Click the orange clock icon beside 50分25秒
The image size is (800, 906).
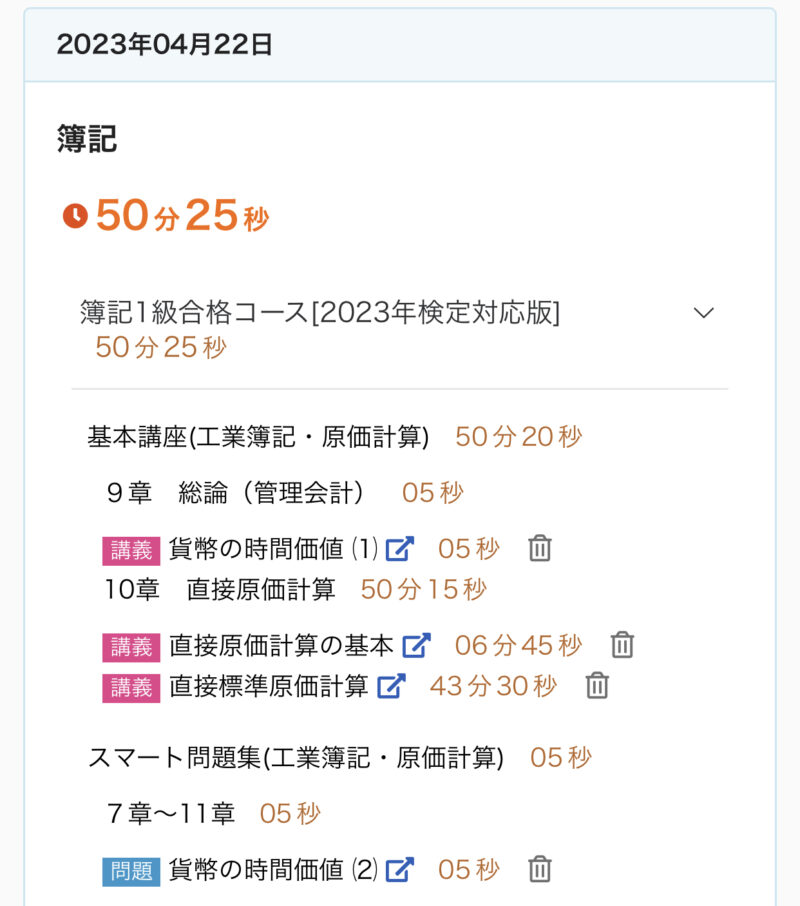(x=75, y=216)
